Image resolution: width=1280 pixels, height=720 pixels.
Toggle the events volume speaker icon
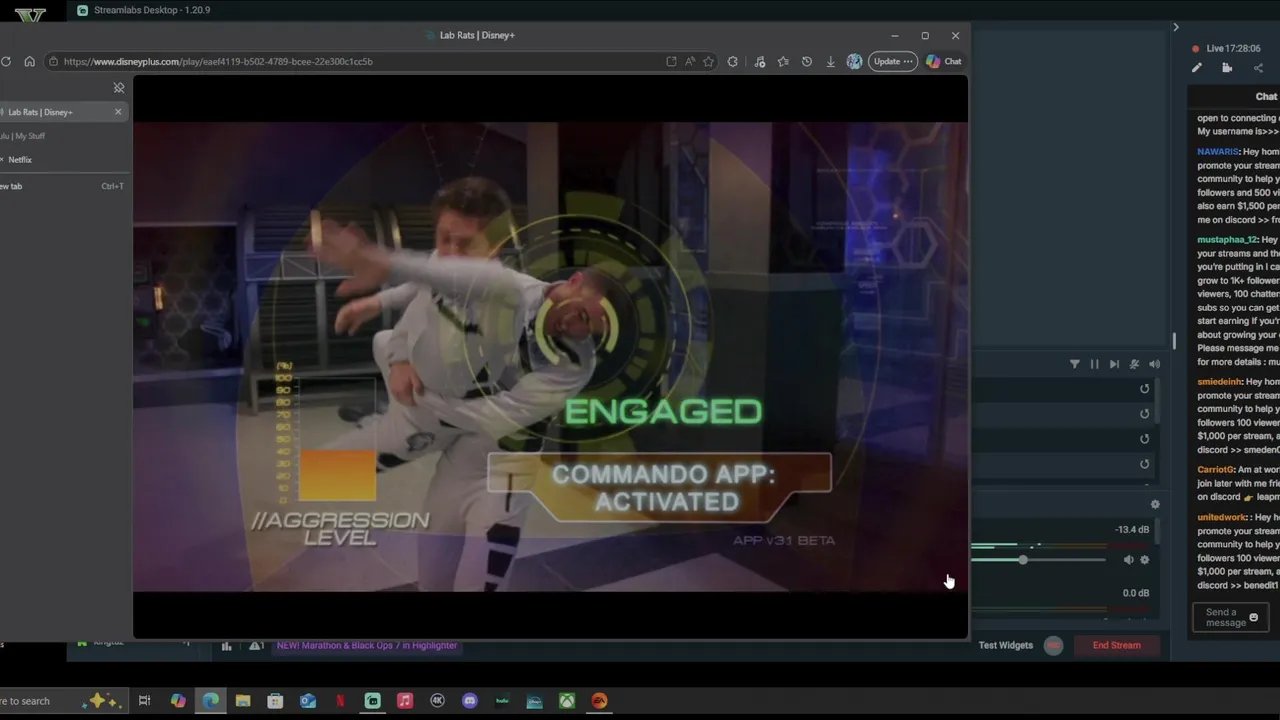pyautogui.click(x=1154, y=364)
